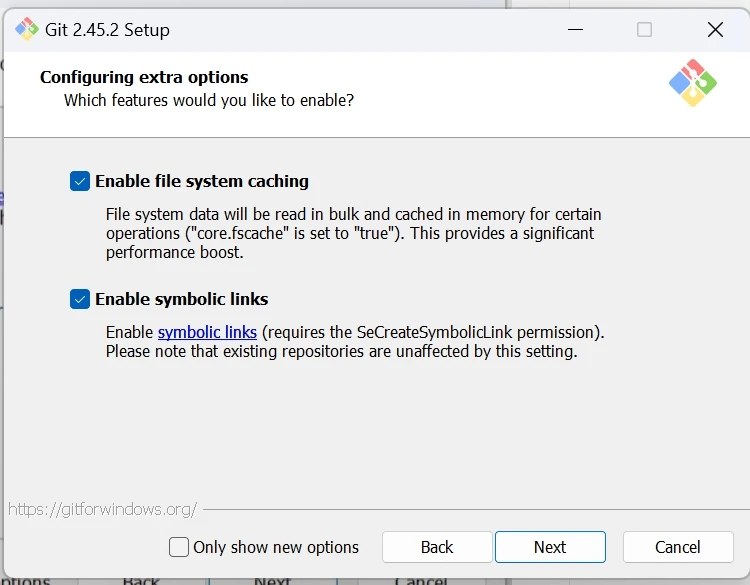This screenshot has width=750, height=585.
Task: Click the 'Only show new options' label text
Action: click(276, 547)
